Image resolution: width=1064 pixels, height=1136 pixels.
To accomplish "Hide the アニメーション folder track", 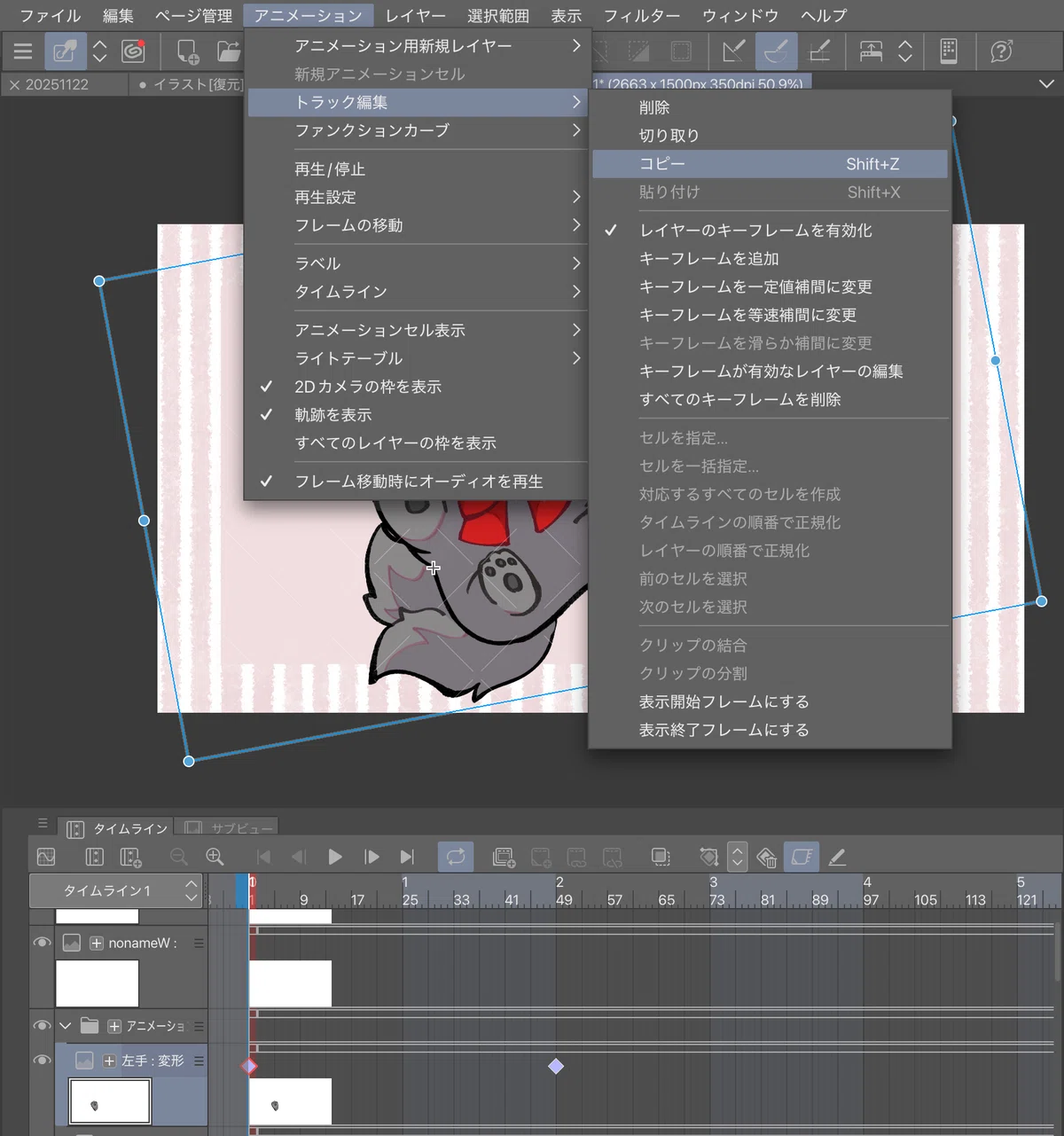I will tap(42, 1025).
